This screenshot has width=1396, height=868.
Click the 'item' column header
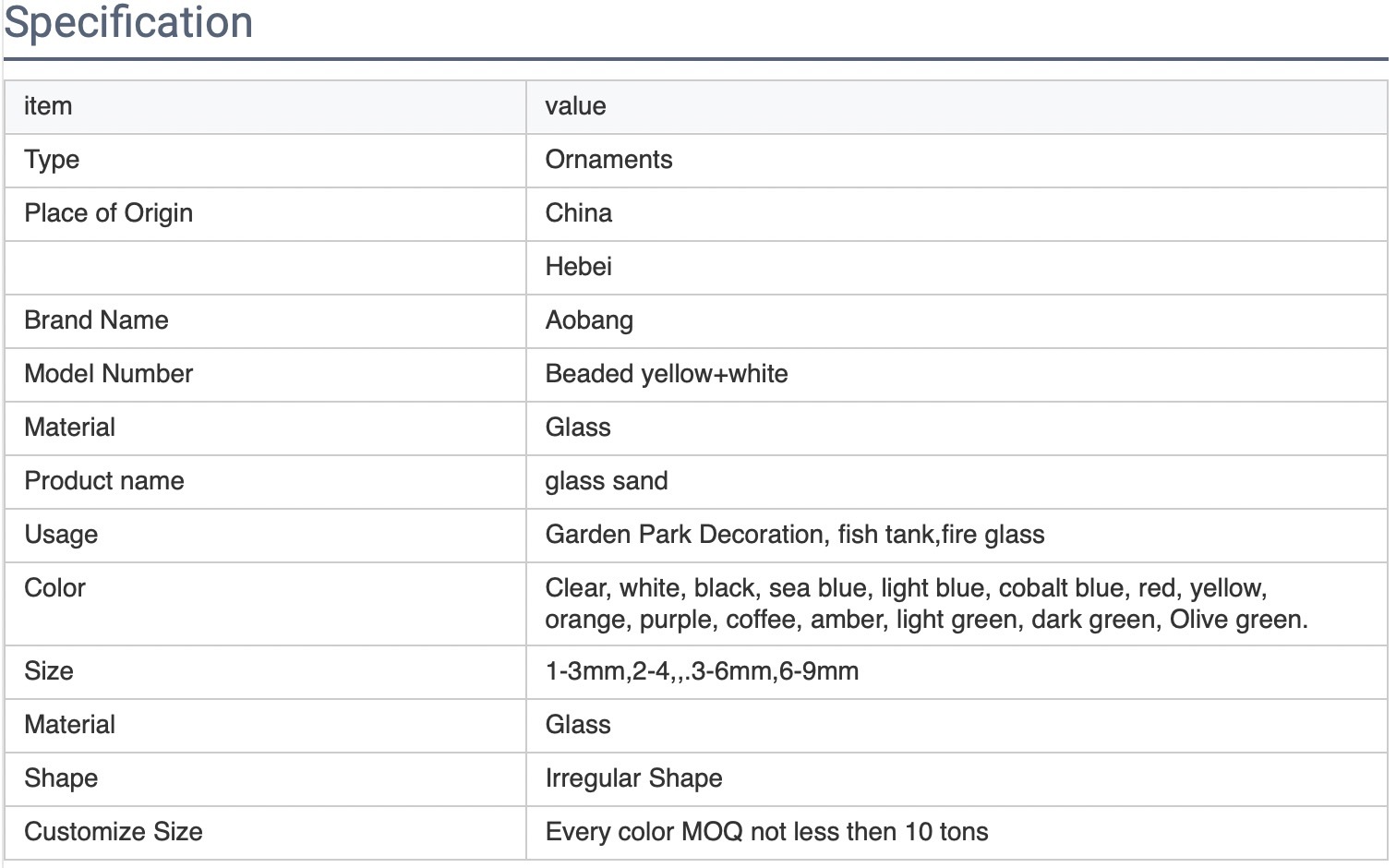click(48, 106)
